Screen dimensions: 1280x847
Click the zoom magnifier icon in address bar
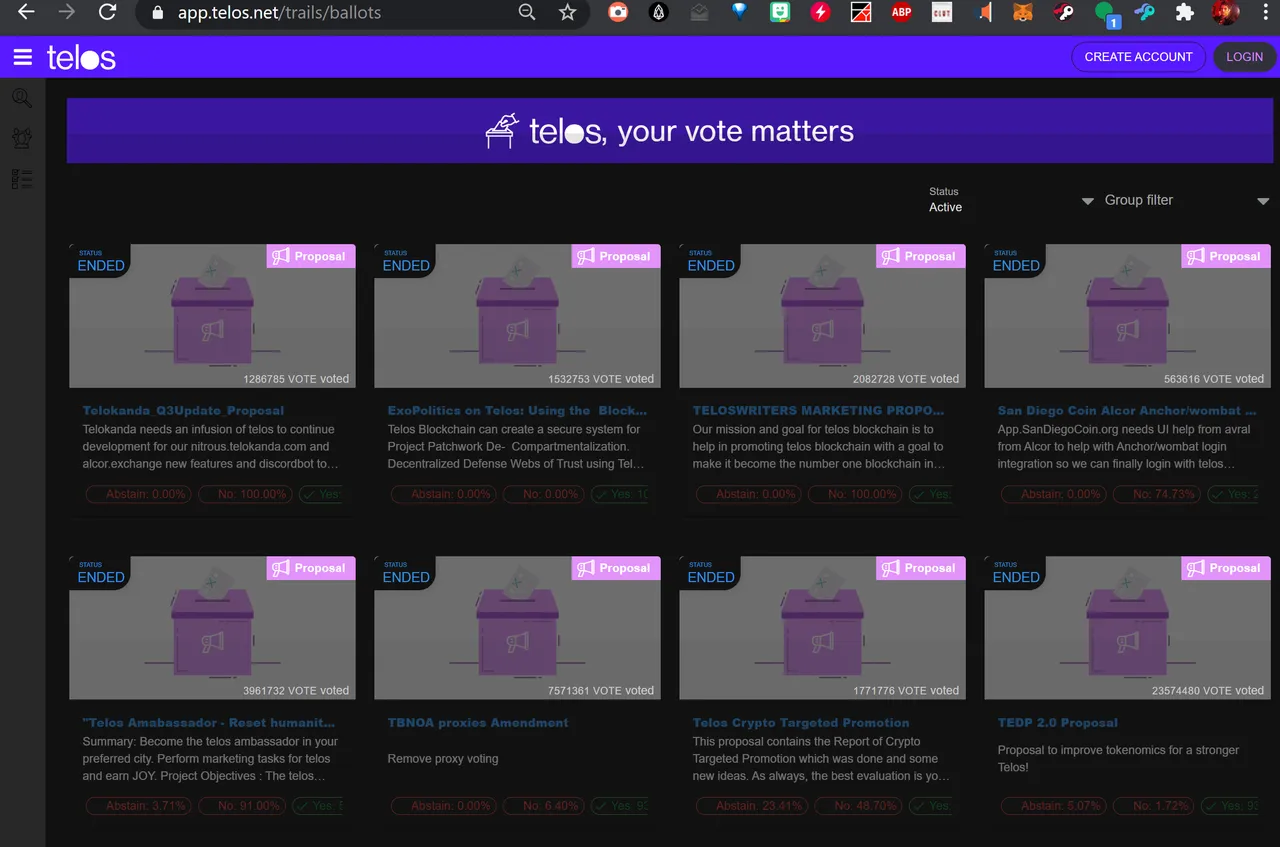527,13
